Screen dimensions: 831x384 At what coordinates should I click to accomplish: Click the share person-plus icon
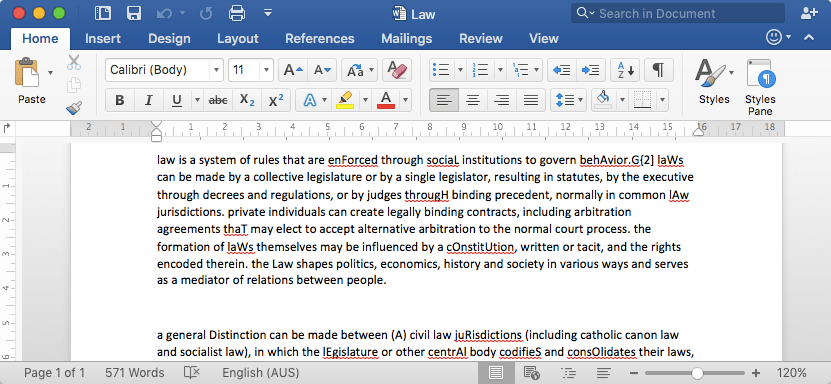[809, 13]
